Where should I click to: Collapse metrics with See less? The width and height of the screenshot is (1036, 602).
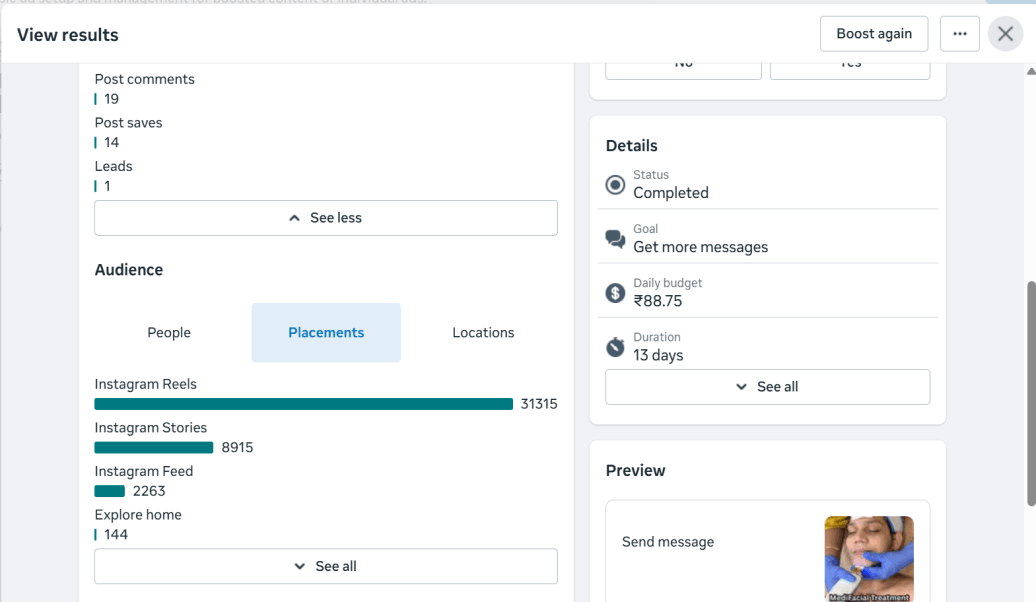click(326, 218)
